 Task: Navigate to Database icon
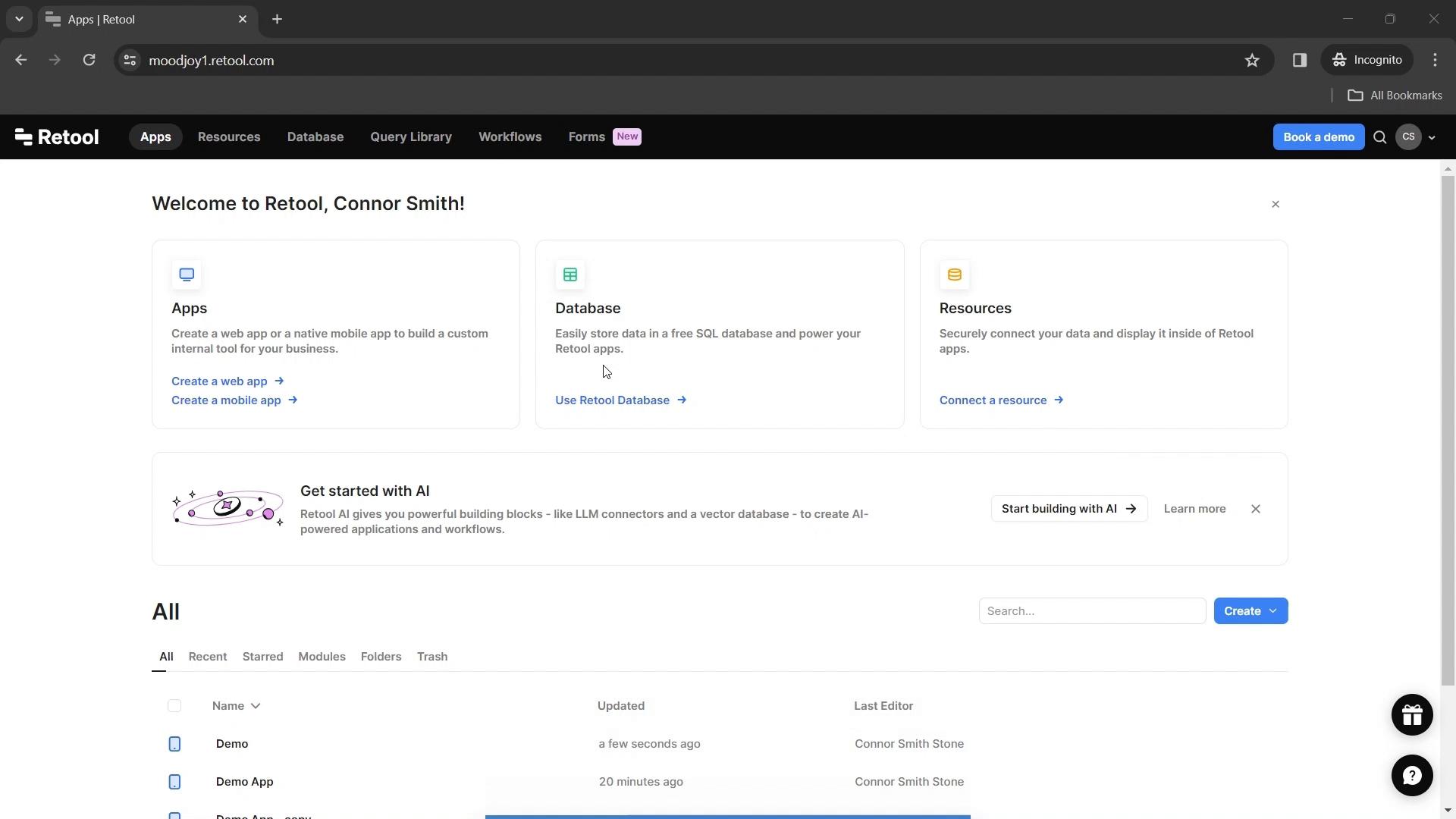click(x=570, y=275)
